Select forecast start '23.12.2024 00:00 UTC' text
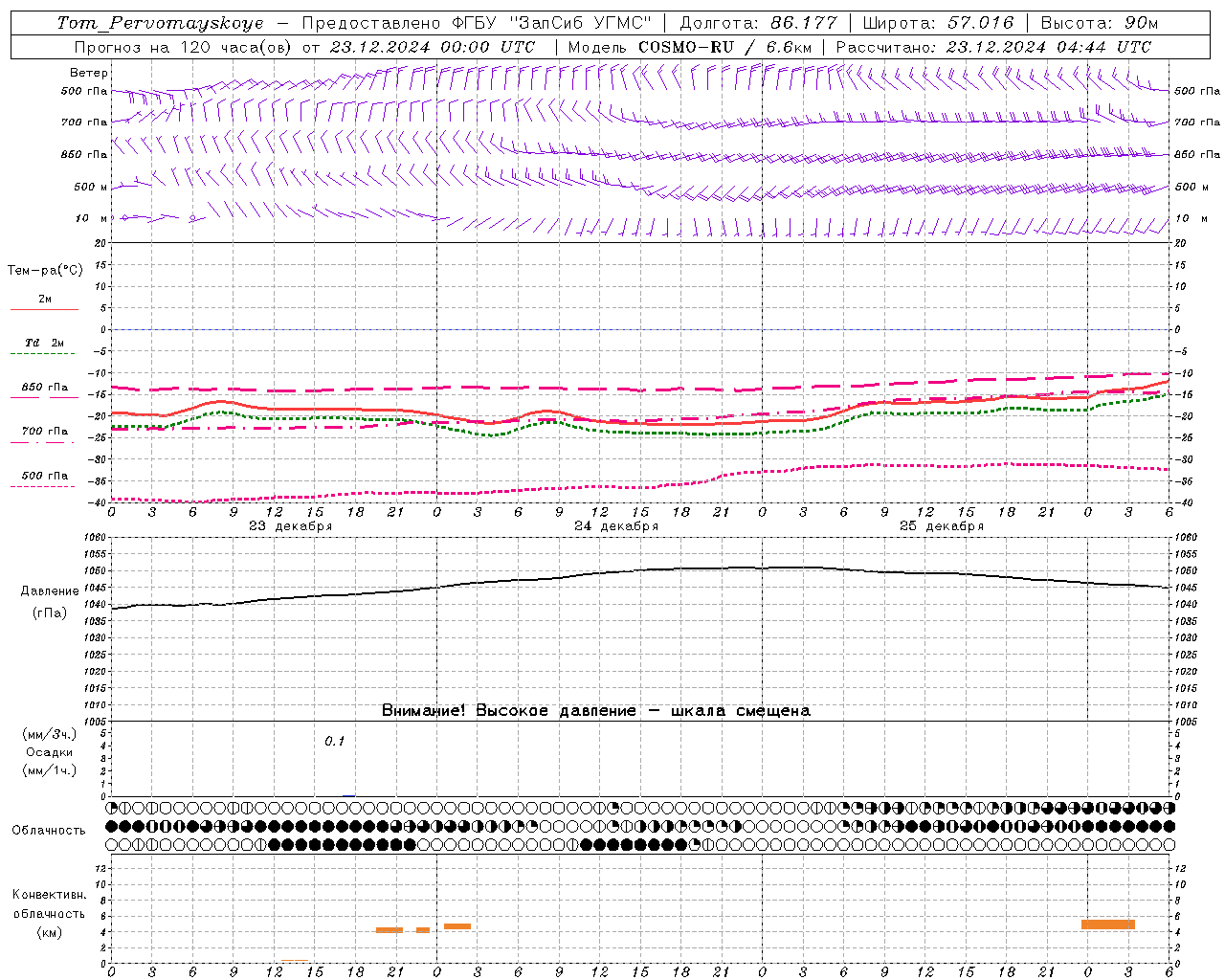 [433, 47]
